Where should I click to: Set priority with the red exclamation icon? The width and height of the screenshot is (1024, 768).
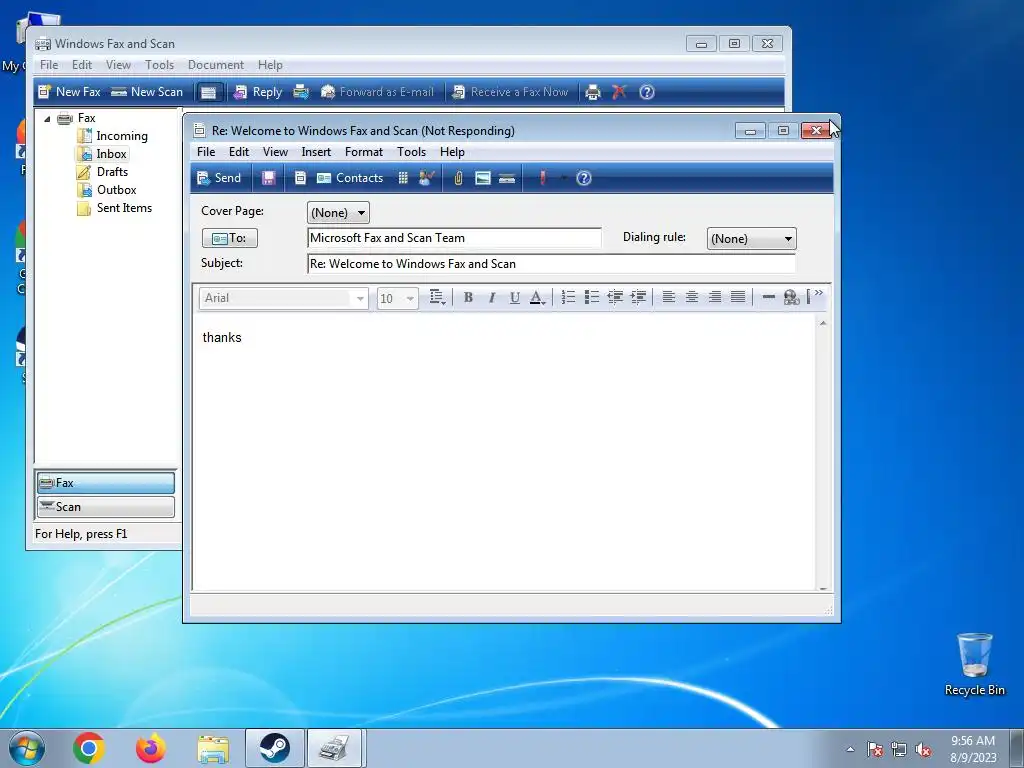pos(542,178)
